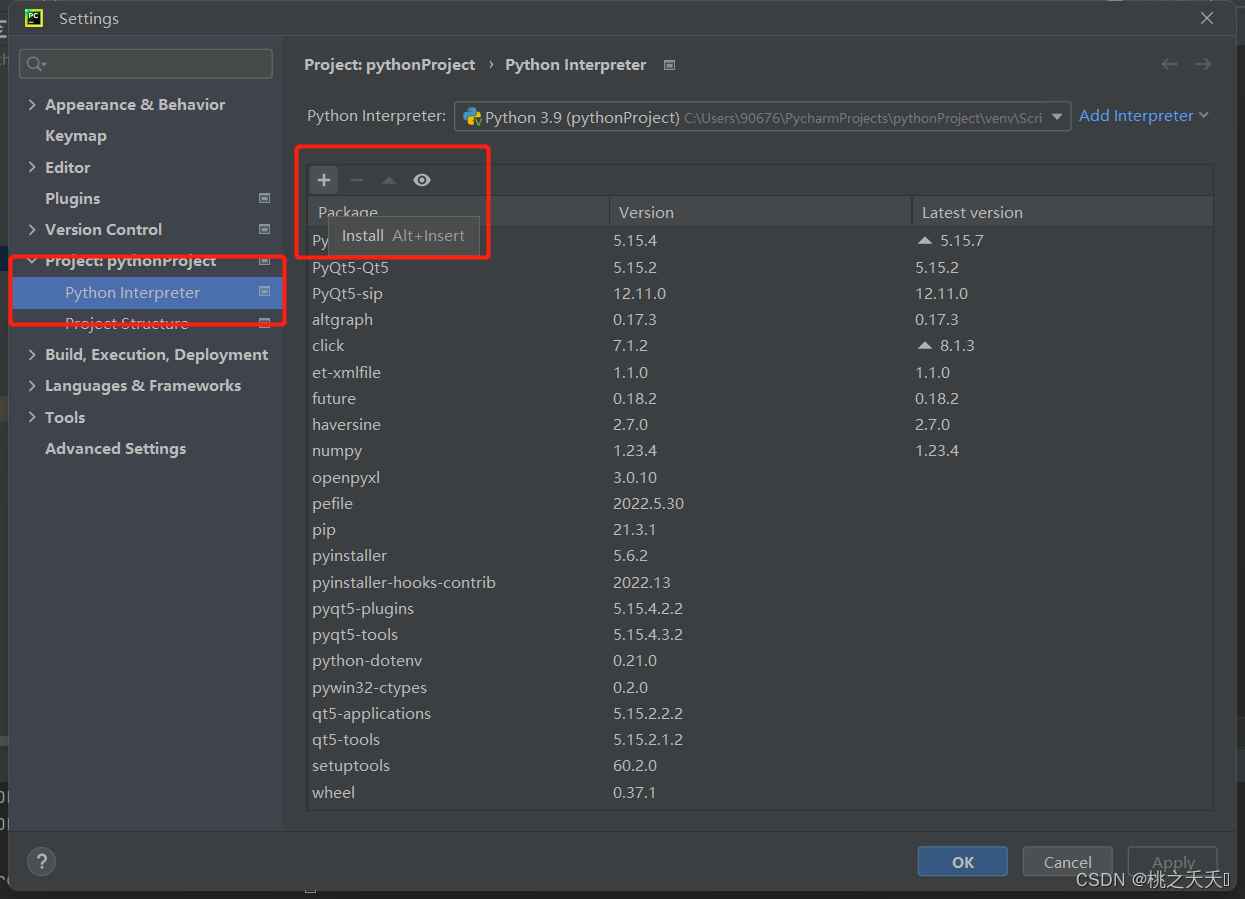The image size is (1245, 899).
Task: Click the Uninstall package minus icon
Action: point(357,180)
